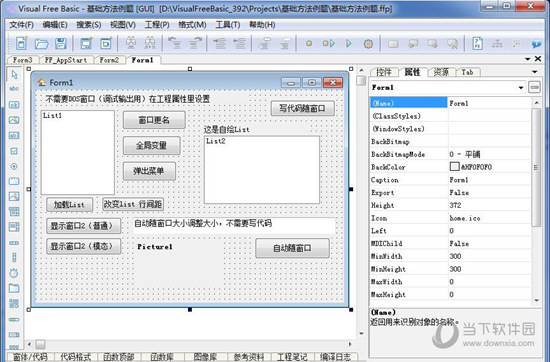Select the Icon property value home.ico
This screenshot has width=550, height=362.
click(465, 218)
